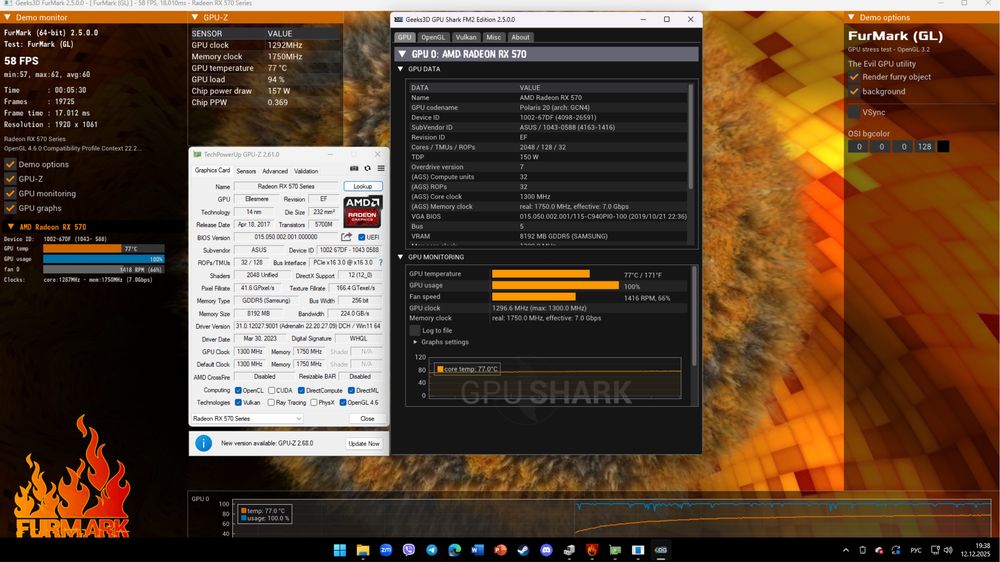Click the blue info icon in update bar
This screenshot has height=562, width=1000.
(x=203, y=443)
